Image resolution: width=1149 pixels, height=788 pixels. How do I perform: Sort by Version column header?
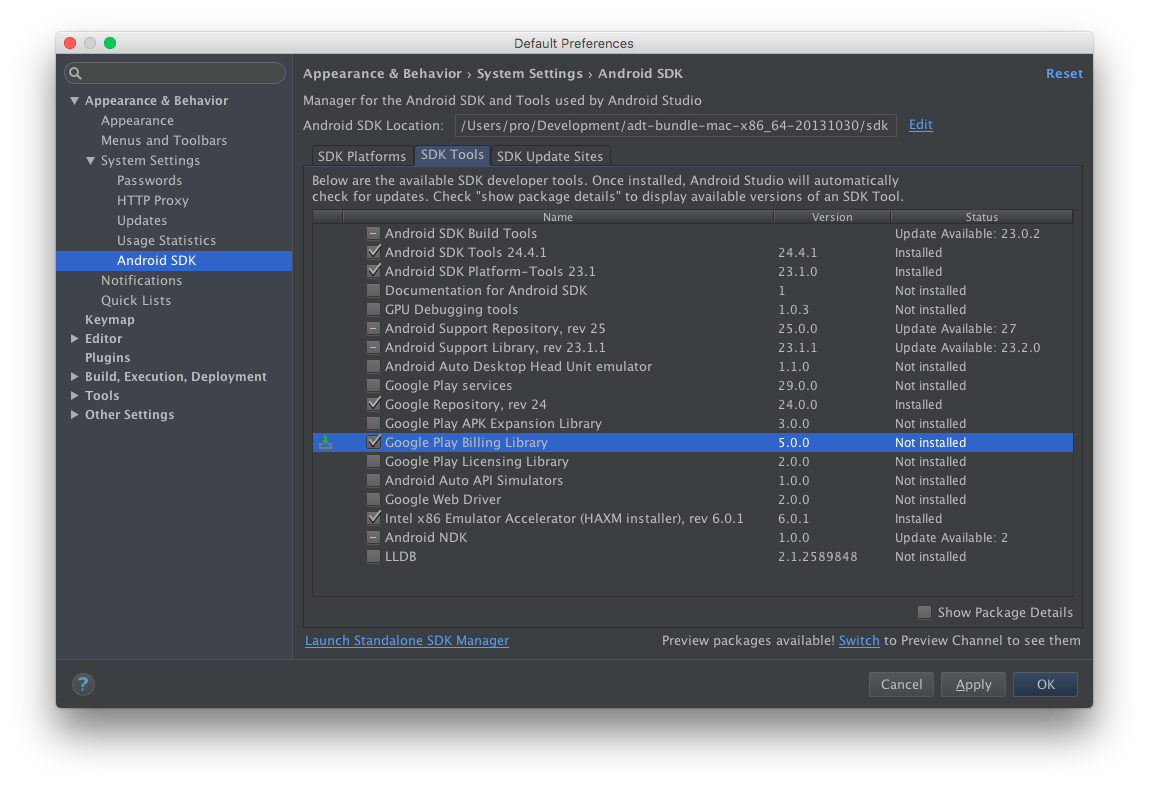(832, 217)
